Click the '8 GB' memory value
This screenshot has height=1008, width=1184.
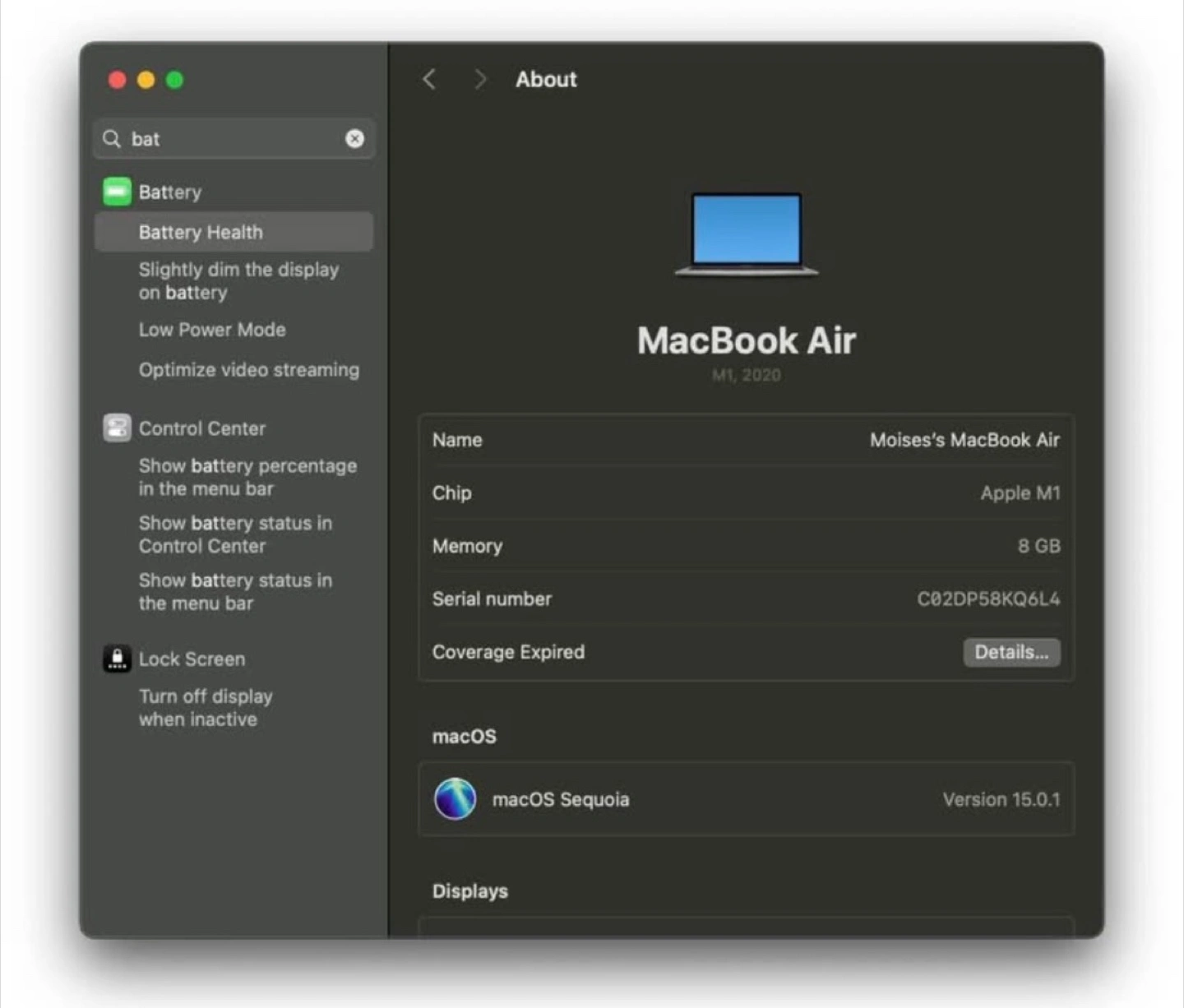point(1039,546)
